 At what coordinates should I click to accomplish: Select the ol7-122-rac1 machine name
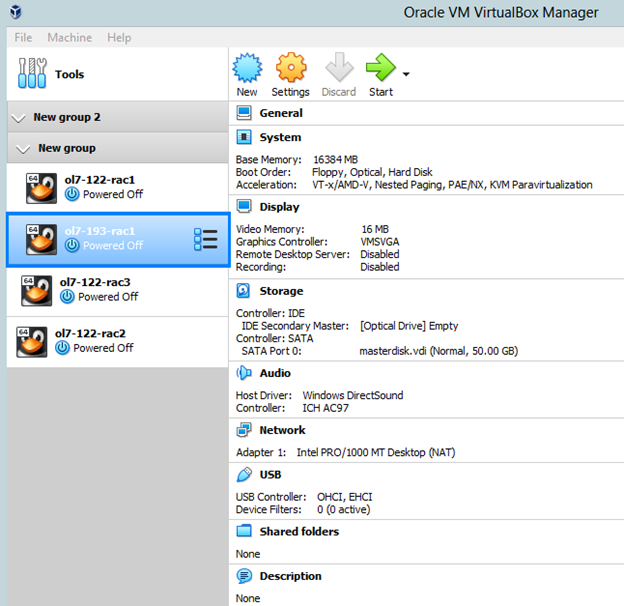(x=100, y=180)
